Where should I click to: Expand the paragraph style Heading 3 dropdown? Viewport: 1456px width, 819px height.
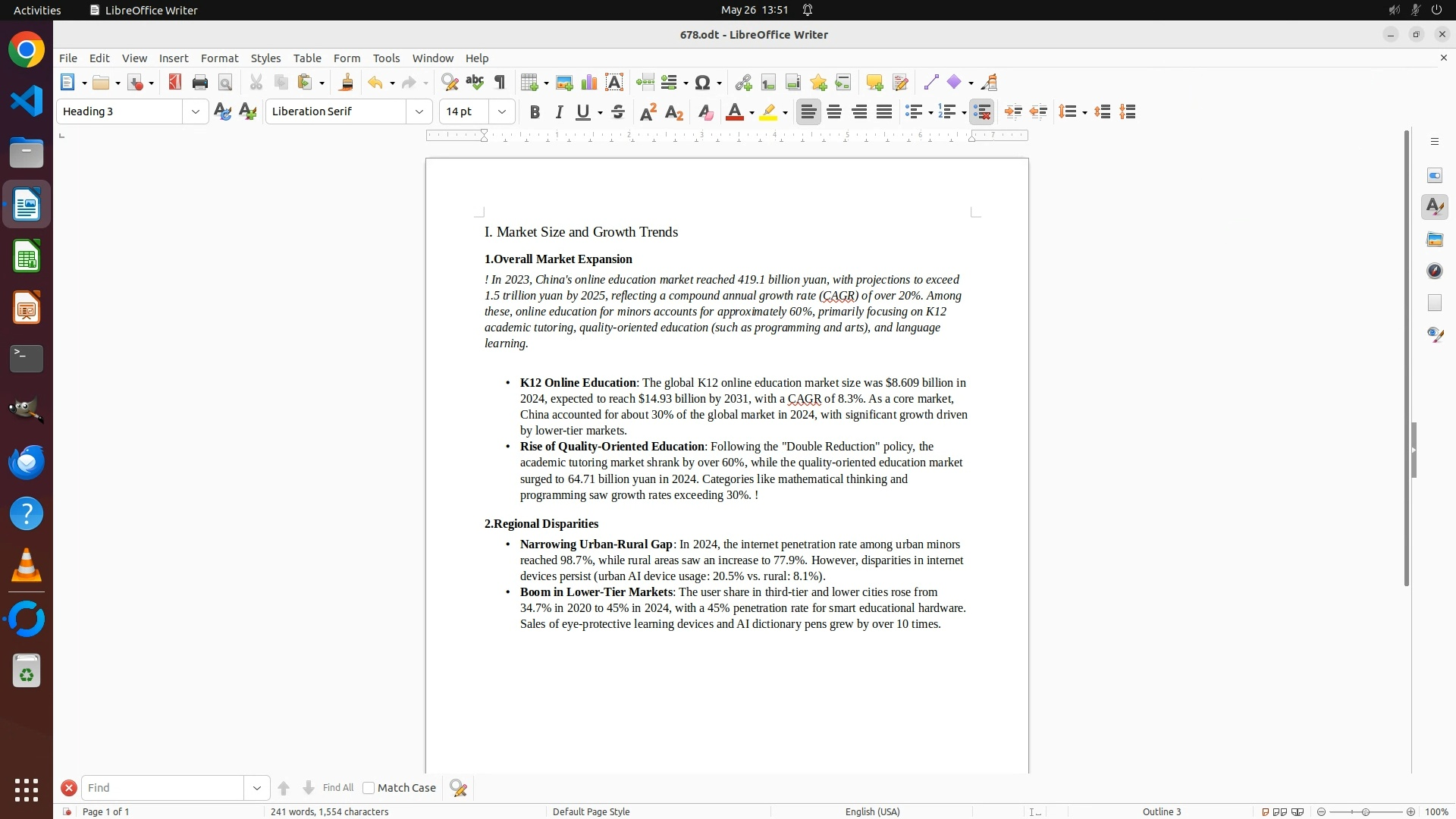click(196, 111)
